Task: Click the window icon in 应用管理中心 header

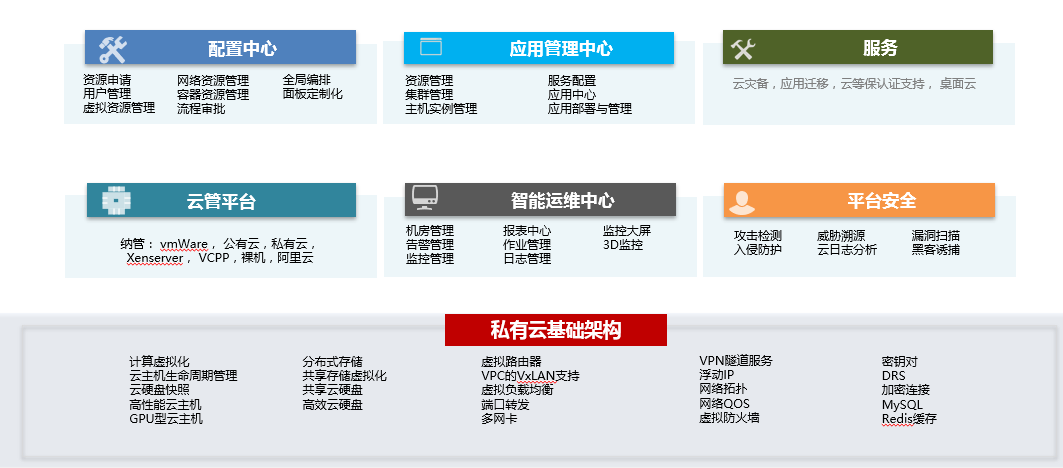Action: (431, 47)
